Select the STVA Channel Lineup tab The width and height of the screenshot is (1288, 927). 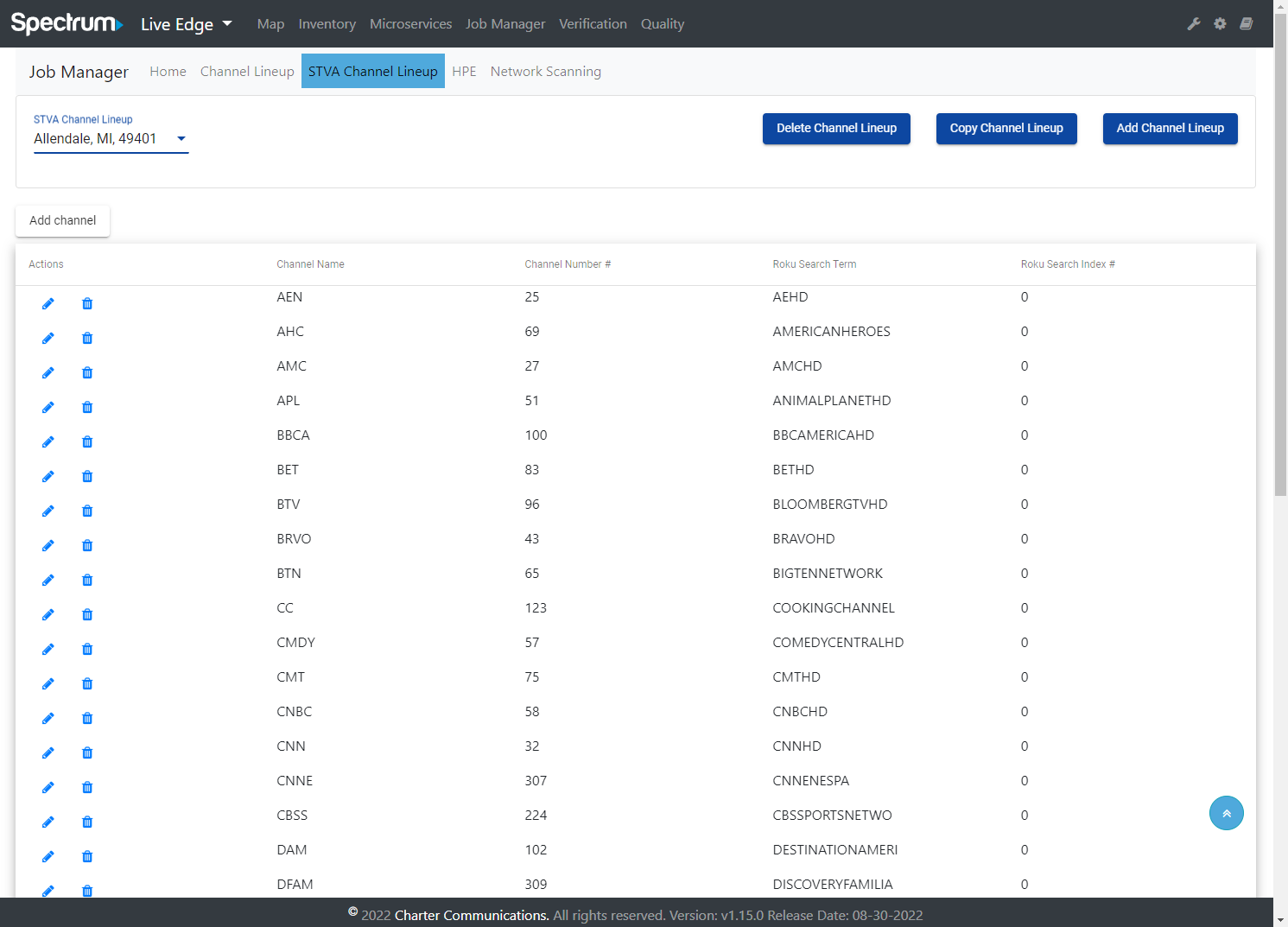click(x=373, y=71)
